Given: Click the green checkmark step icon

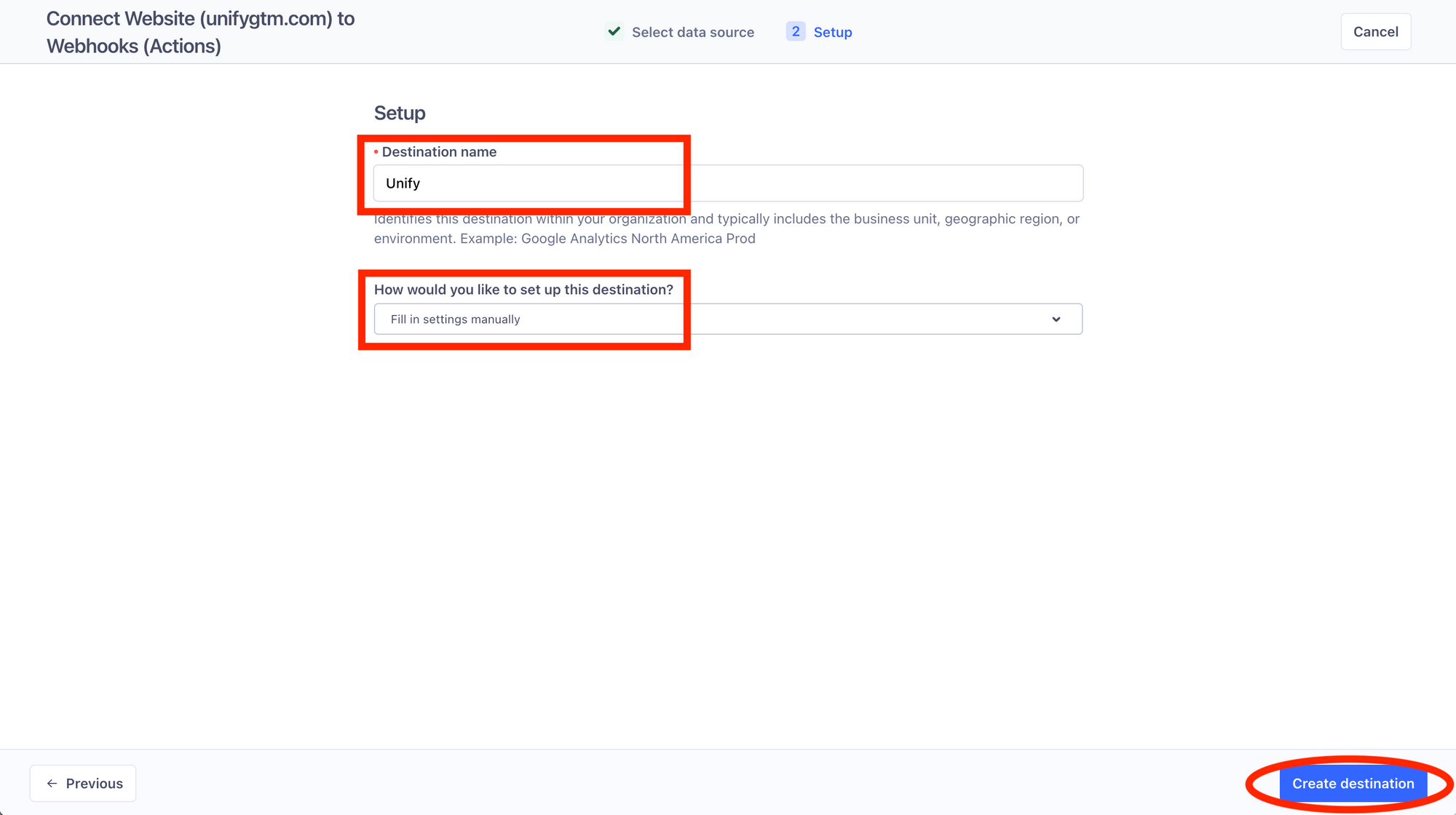Looking at the screenshot, I should coord(614,31).
